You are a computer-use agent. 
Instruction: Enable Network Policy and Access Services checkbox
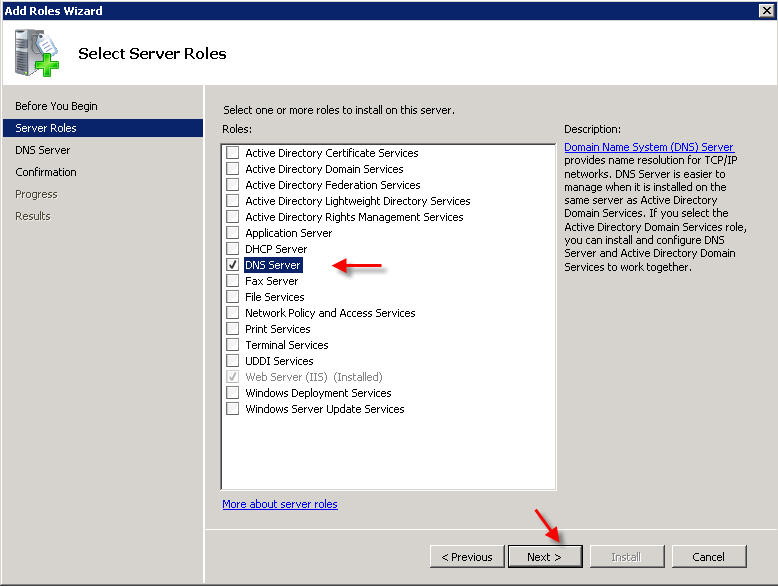(232, 313)
